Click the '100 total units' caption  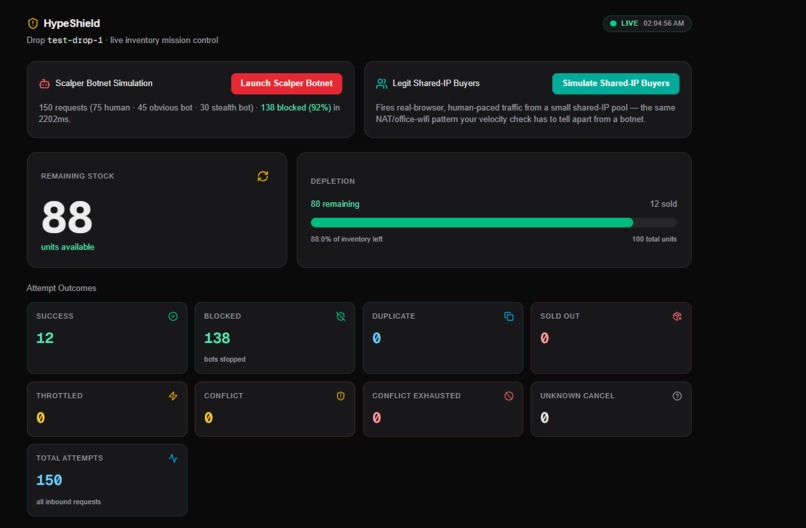click(x=654, y=239)
